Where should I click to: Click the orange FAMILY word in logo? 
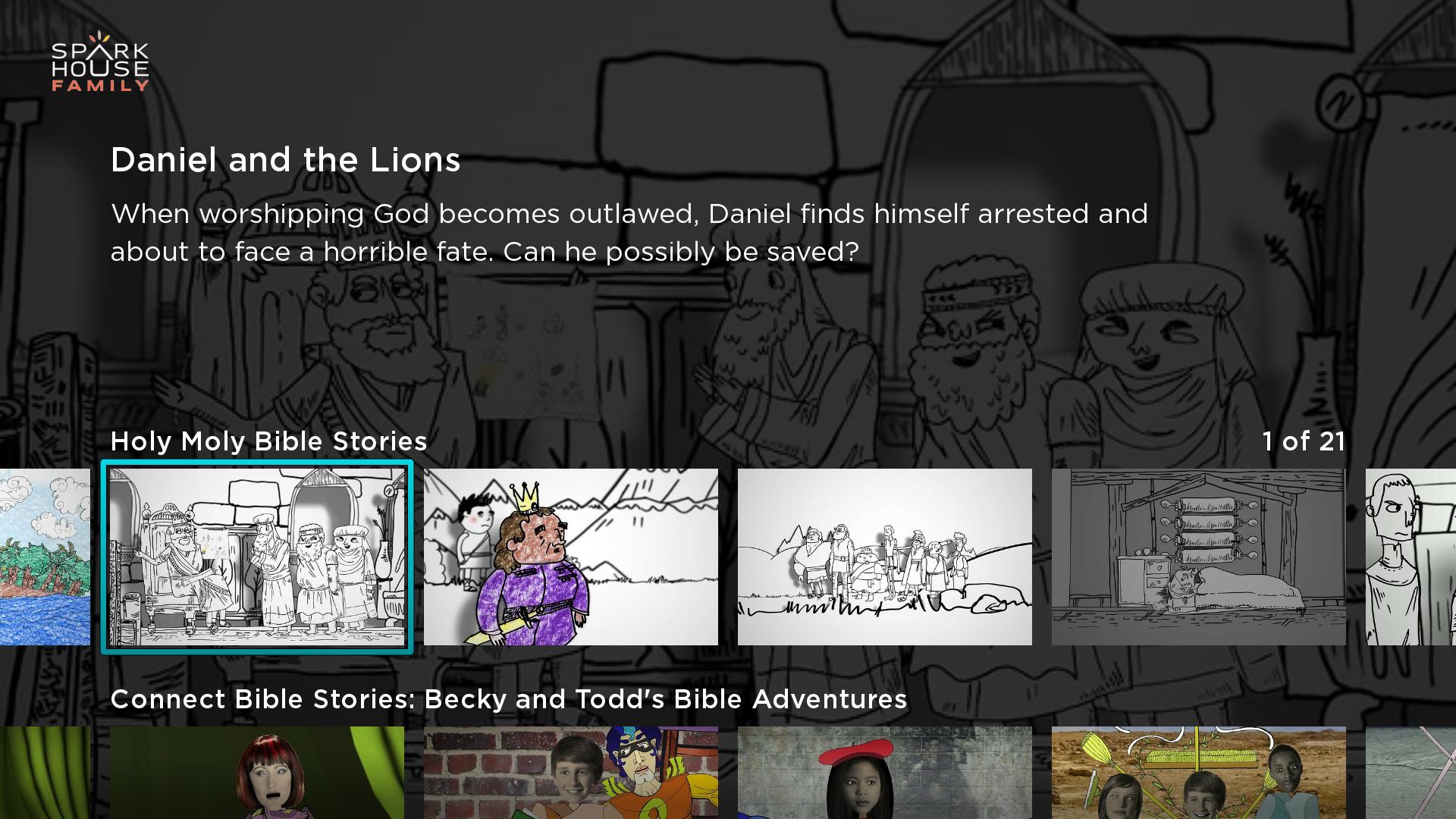(x=100, y=86)
